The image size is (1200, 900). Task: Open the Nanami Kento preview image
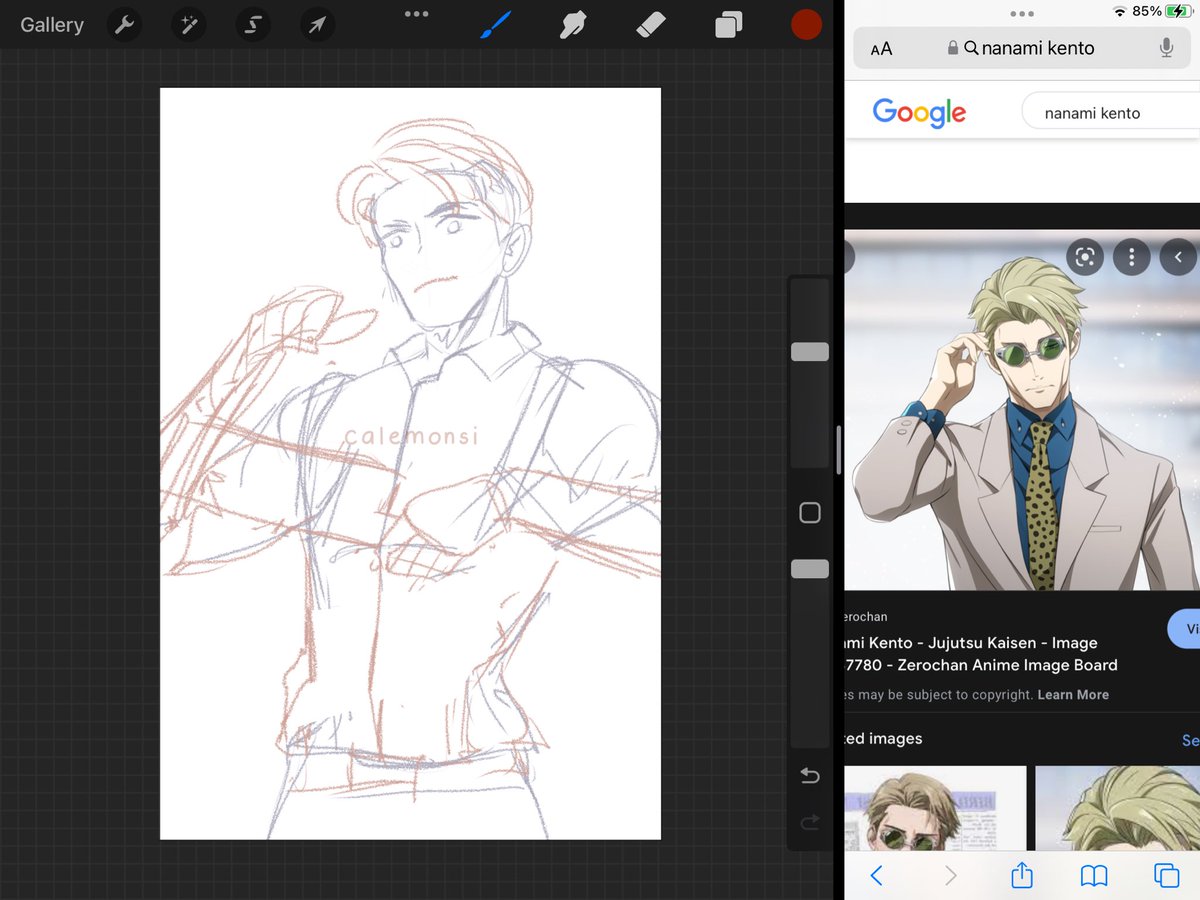1022,410
